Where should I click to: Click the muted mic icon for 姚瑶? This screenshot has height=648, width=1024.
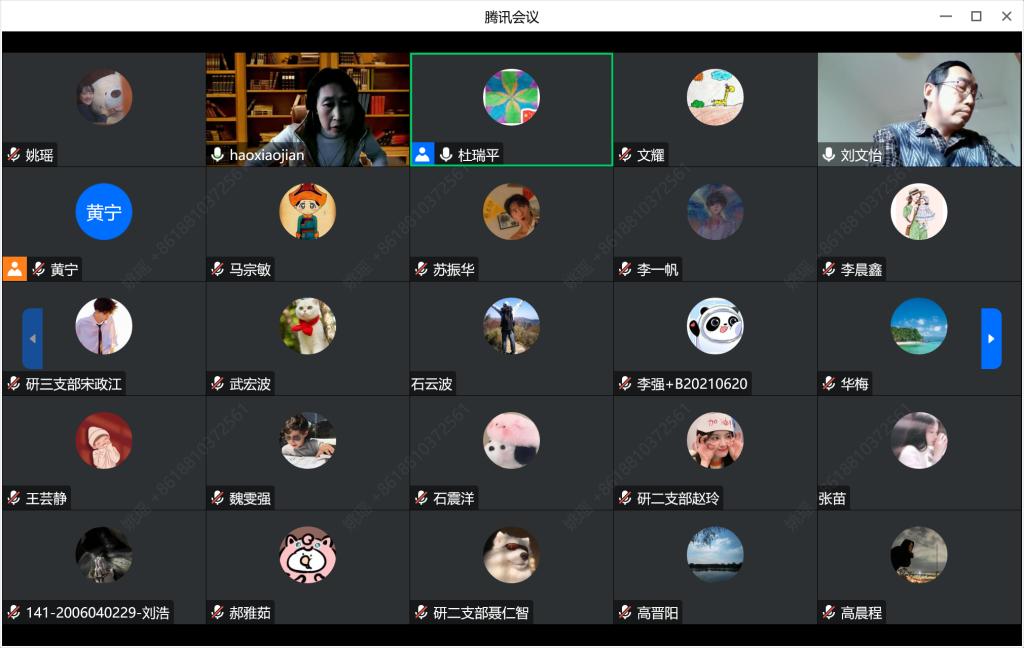coord(14,155)
